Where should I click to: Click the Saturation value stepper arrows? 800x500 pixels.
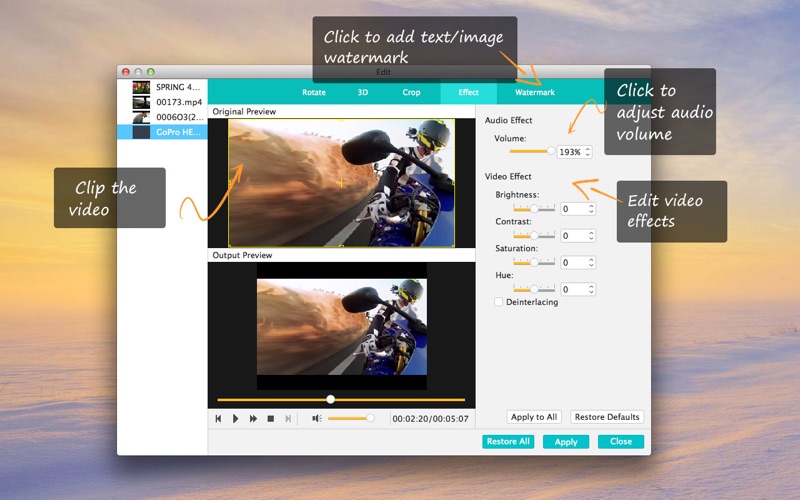pos(591,263)
